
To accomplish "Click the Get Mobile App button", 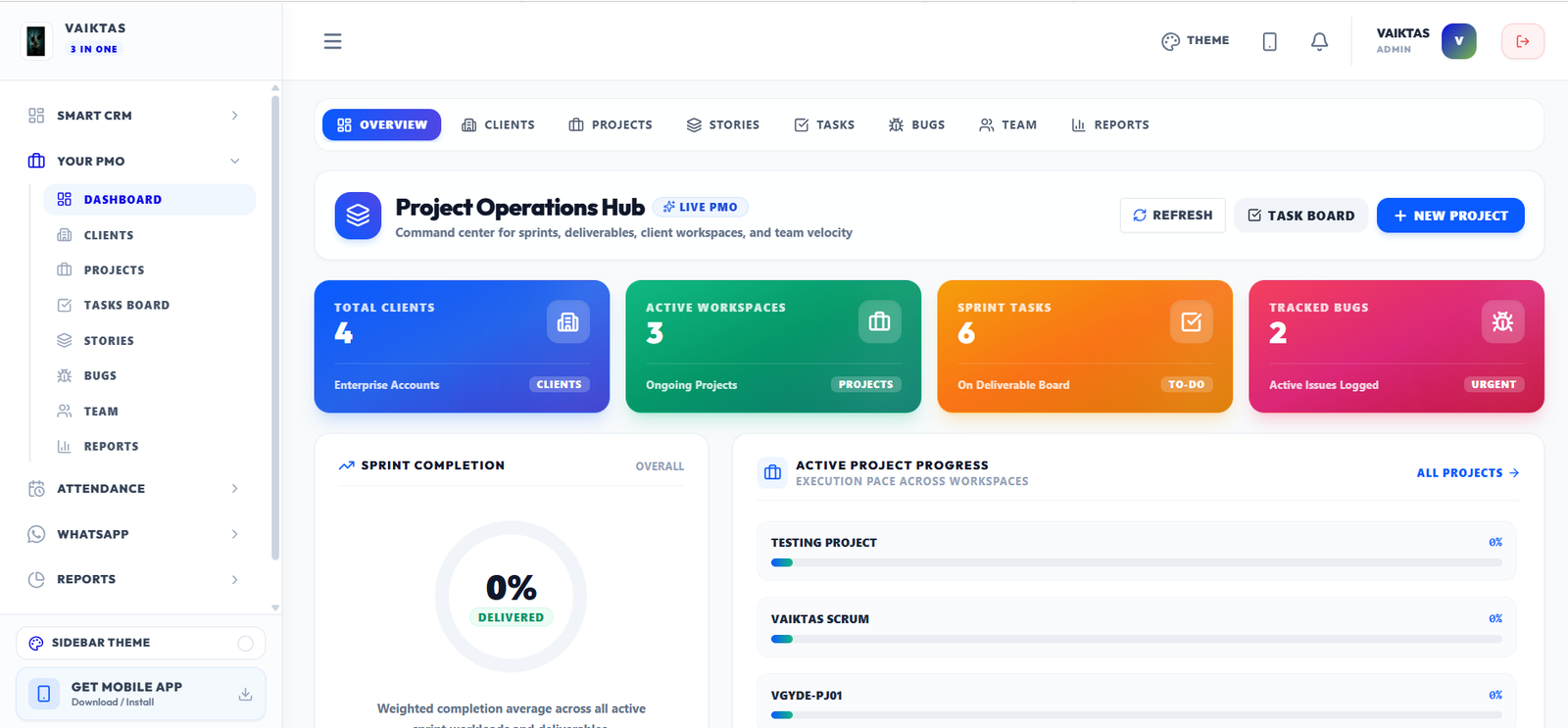I will click(x=141, y=694).
